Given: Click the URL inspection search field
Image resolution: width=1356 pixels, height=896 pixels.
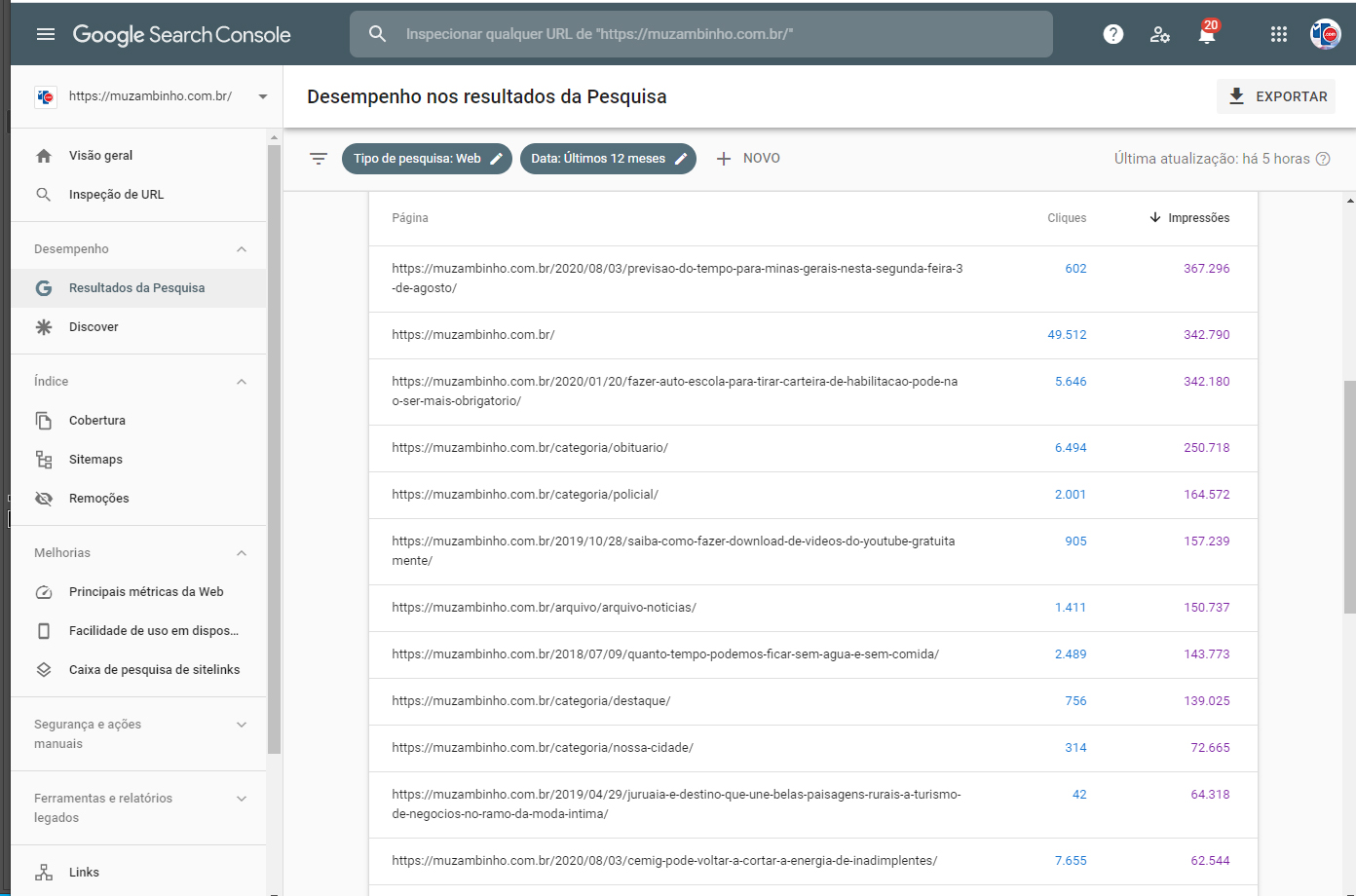Looking at the screenshot, I should pyautogui.click(x=701, y=34).
